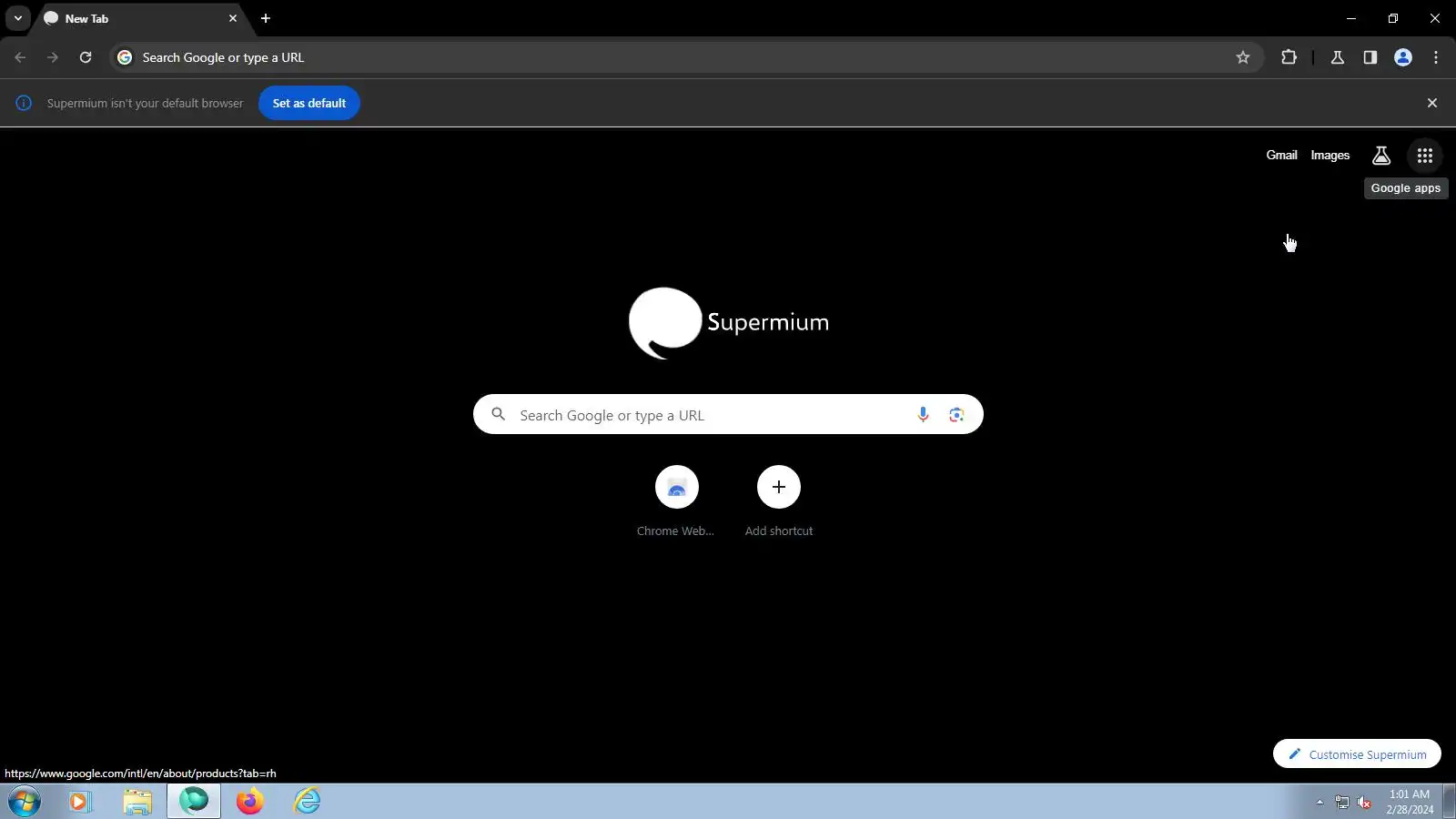Bookmark this tab with the star icon

1243,57
